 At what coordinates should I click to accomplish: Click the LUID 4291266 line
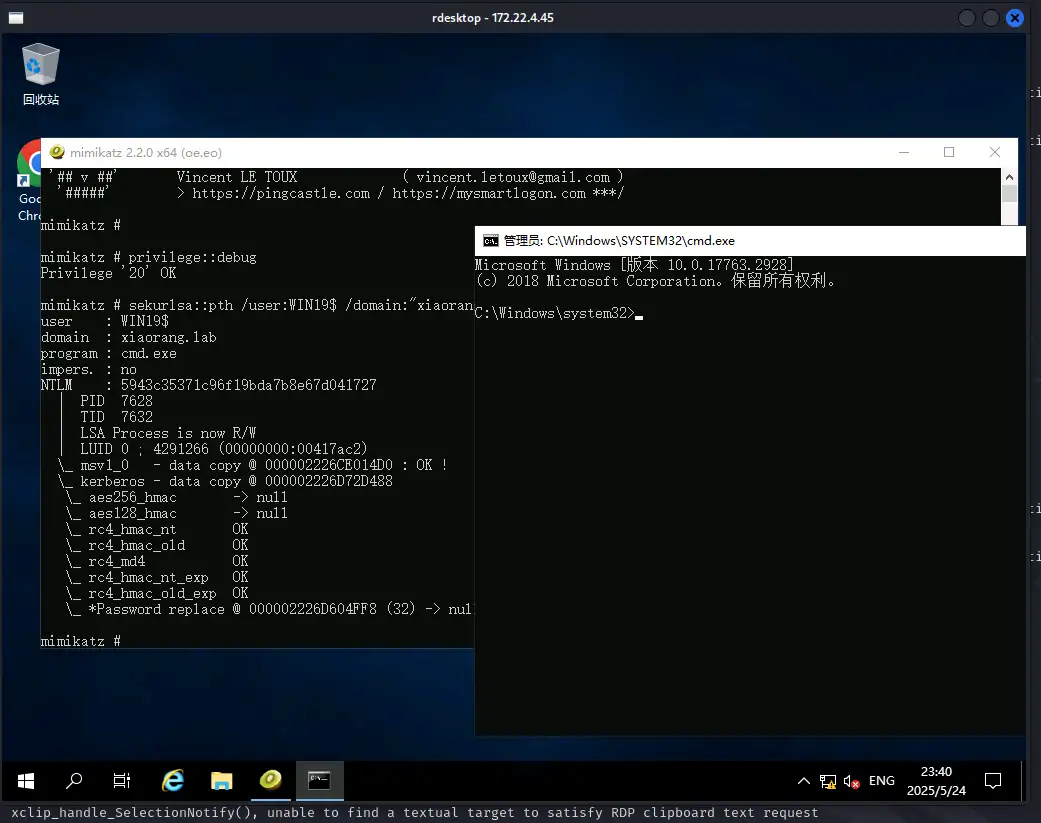pyautogui.click(x=224, y=449)
